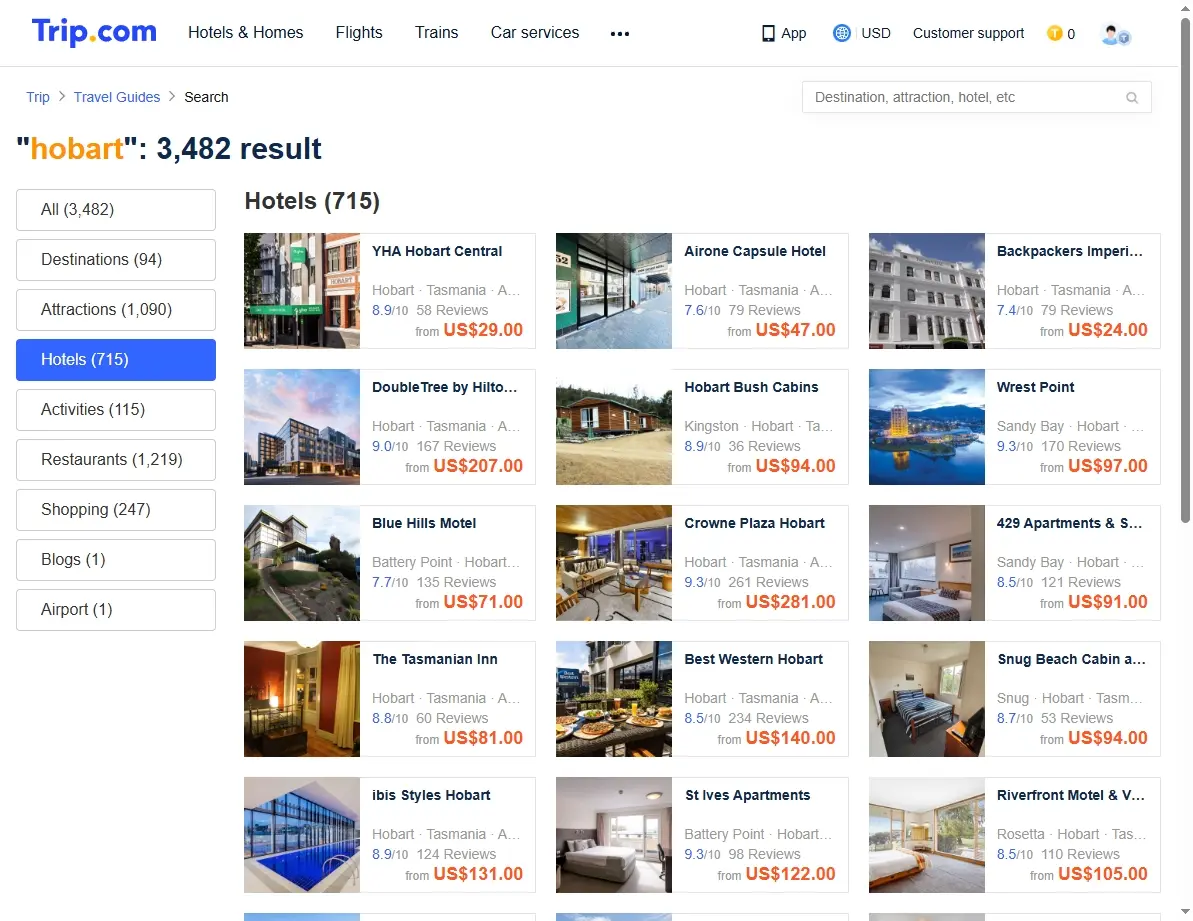Select the Hotels (715) filter
Image resolution: width=1193 pixels, height=921 pixels.
click(x=116, y=360)
